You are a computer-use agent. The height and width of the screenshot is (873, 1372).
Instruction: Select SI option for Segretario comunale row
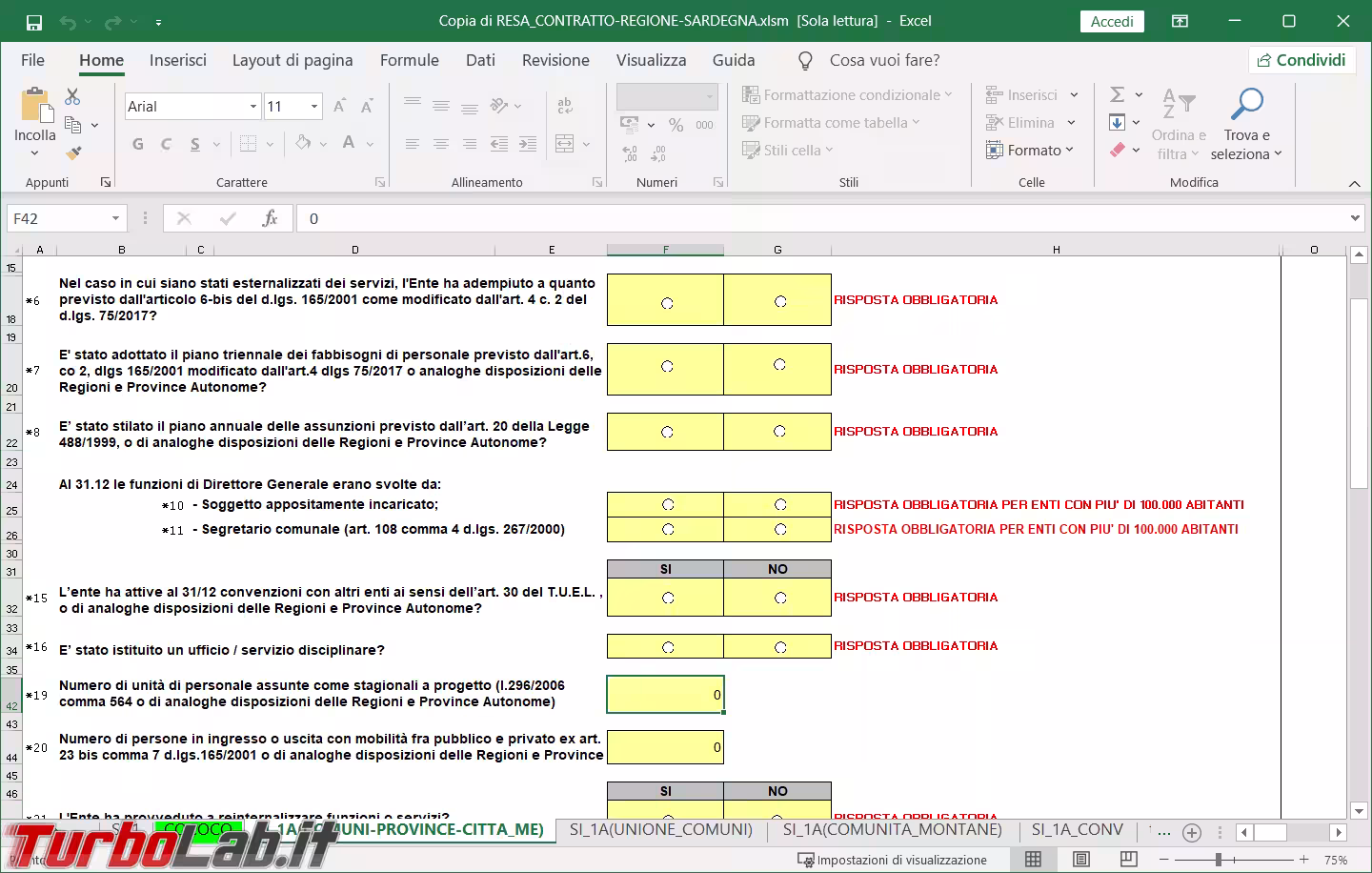coord(667,529)
